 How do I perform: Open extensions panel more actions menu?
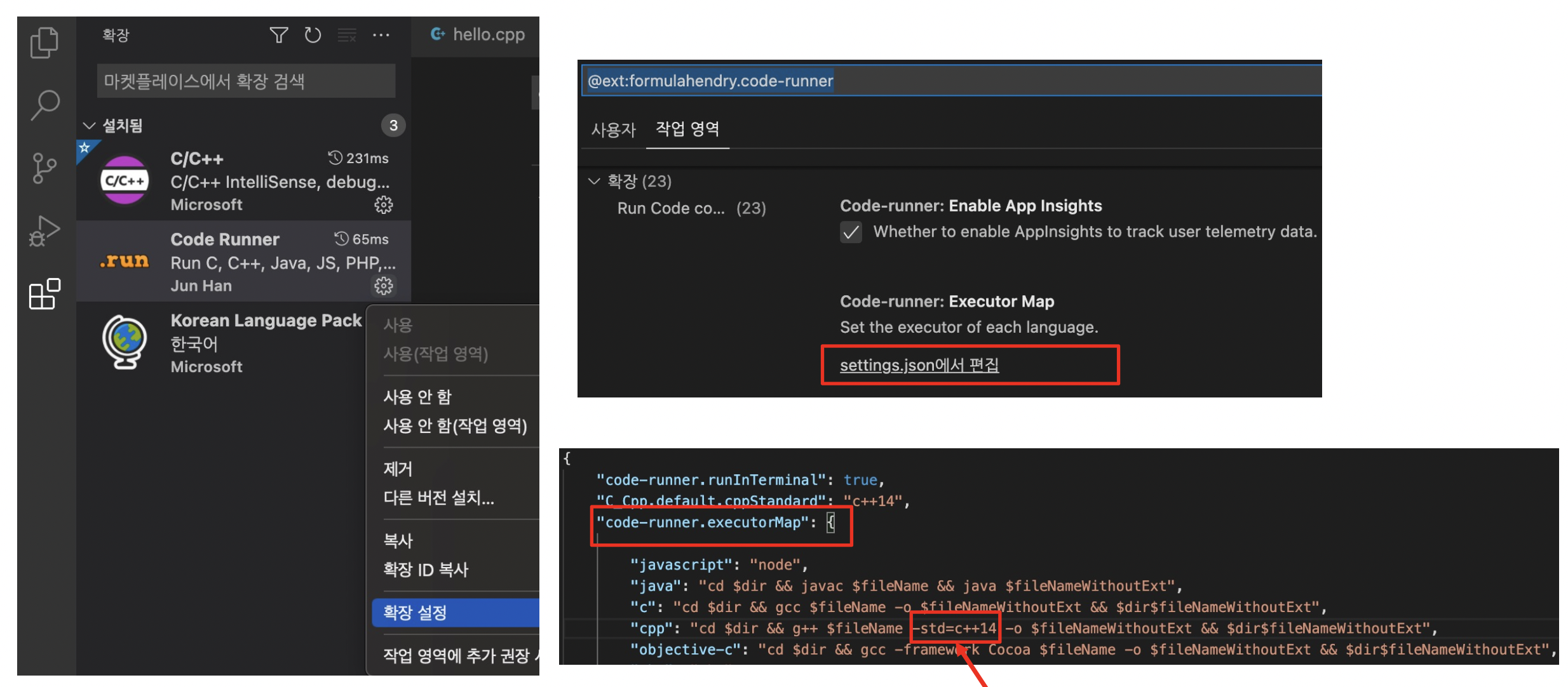point(381,35)
